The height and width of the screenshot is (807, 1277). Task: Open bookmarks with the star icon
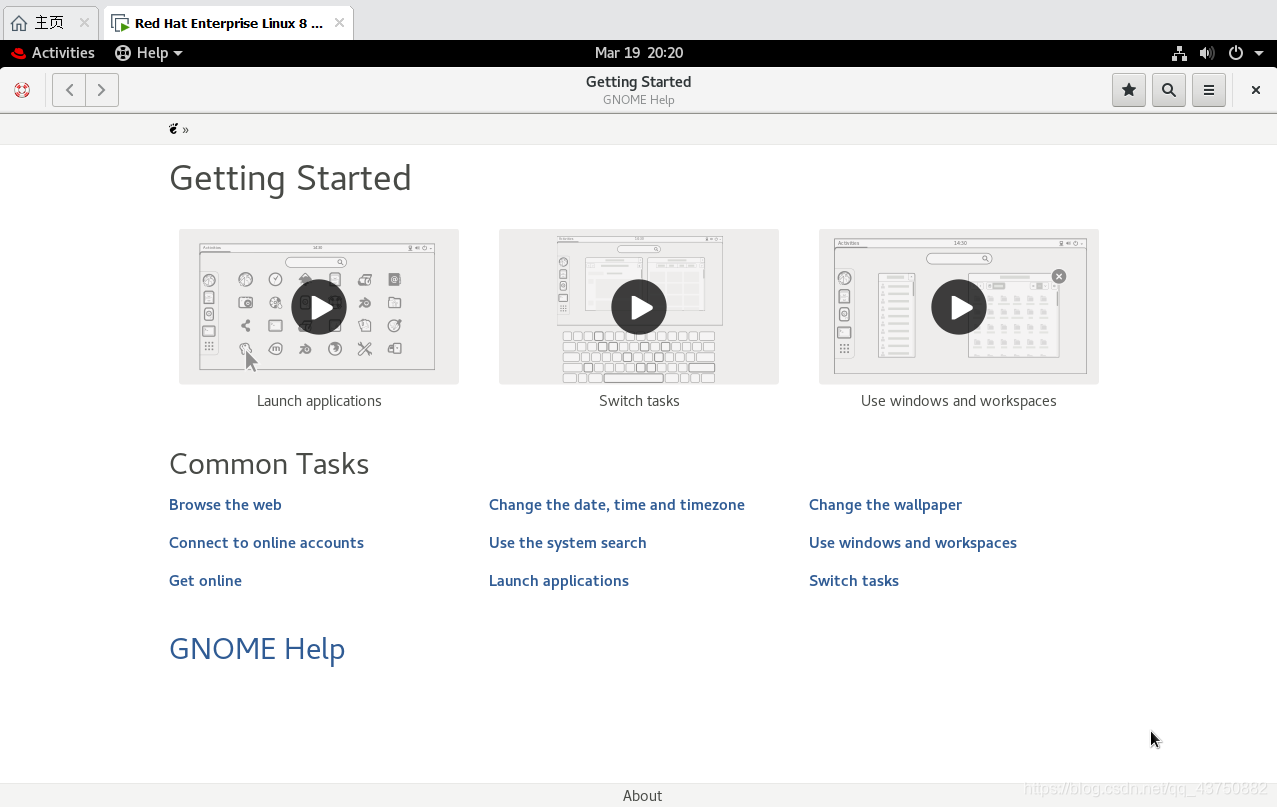coord(1129,90)
